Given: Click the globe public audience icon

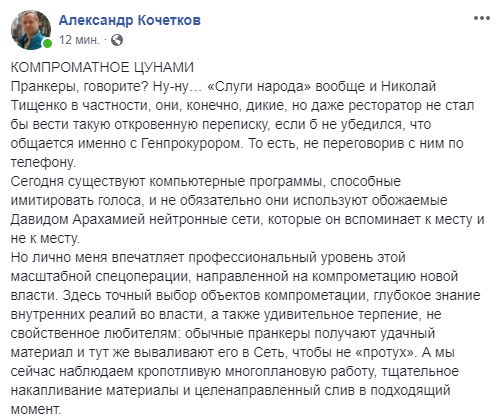Looking at the screenshot, I should click(x=117, y=40).
